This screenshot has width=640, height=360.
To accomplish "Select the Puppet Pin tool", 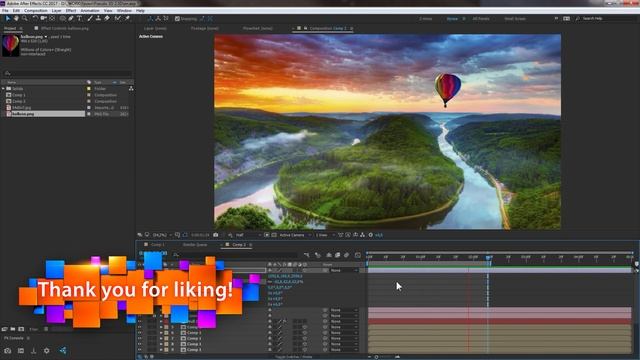I will coord(127,18).
